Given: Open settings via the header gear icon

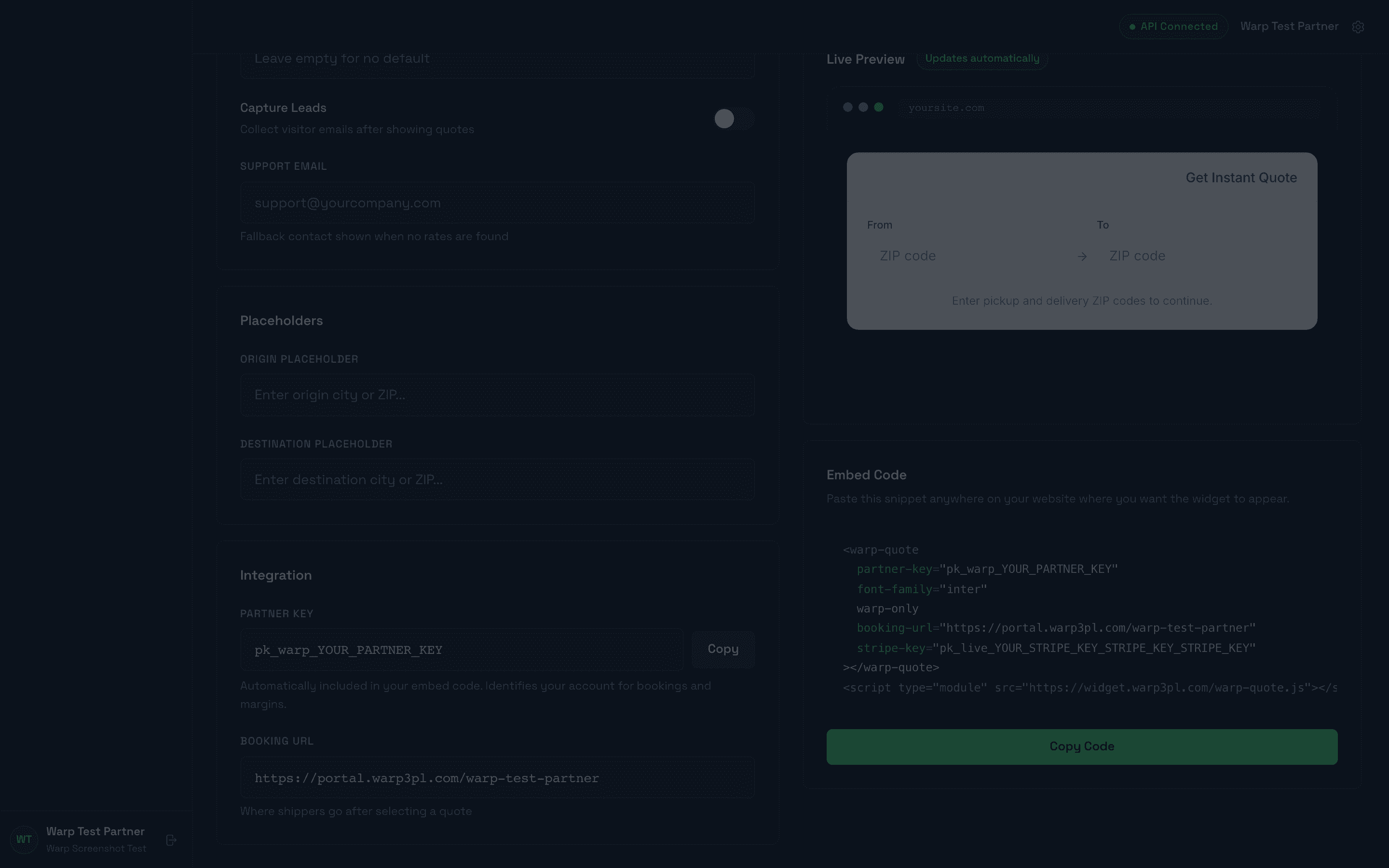Looking at the screenshot, I should pos(1358,27).
